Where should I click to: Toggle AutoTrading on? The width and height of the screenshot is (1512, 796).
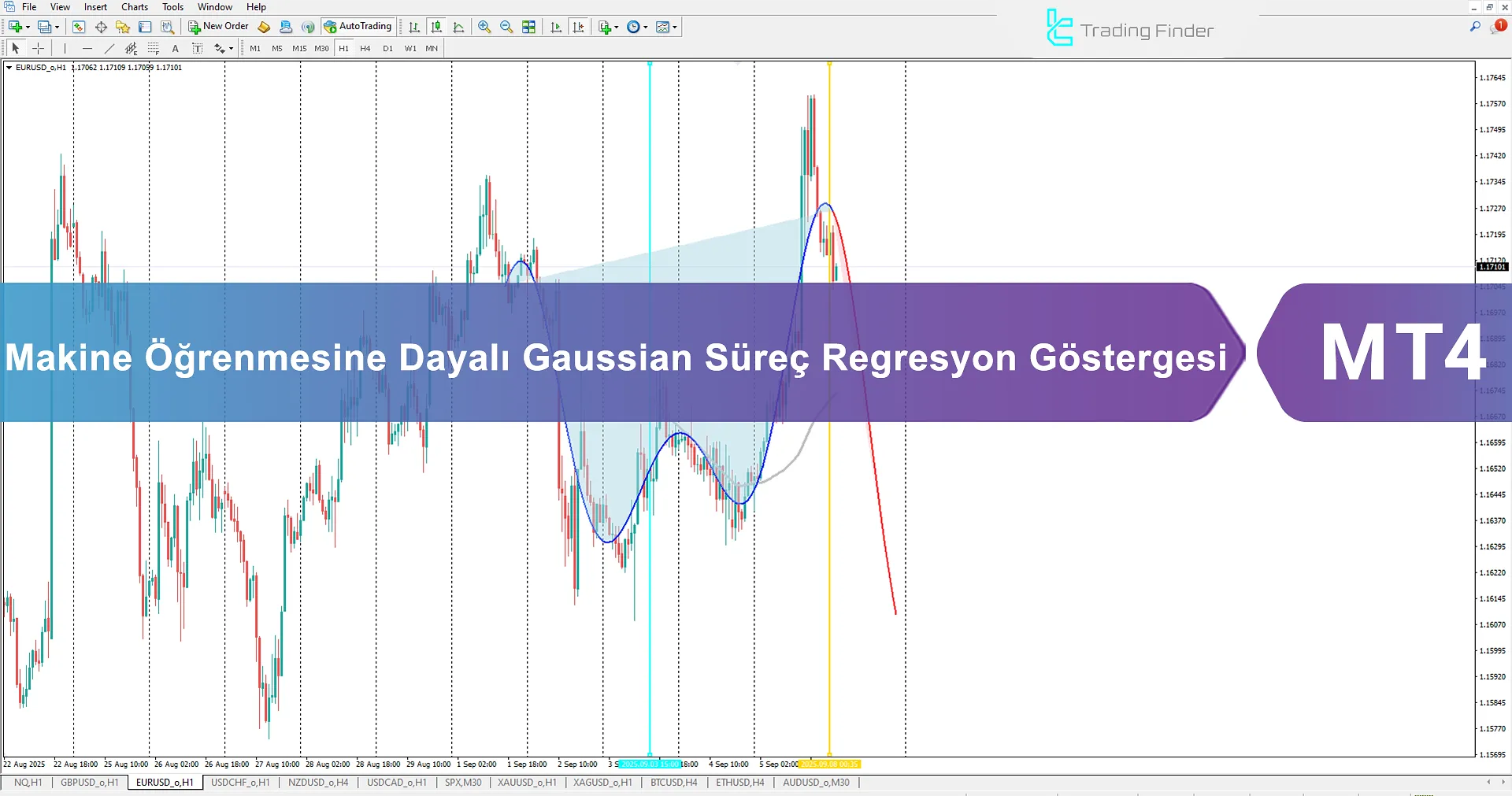(358, 26)
